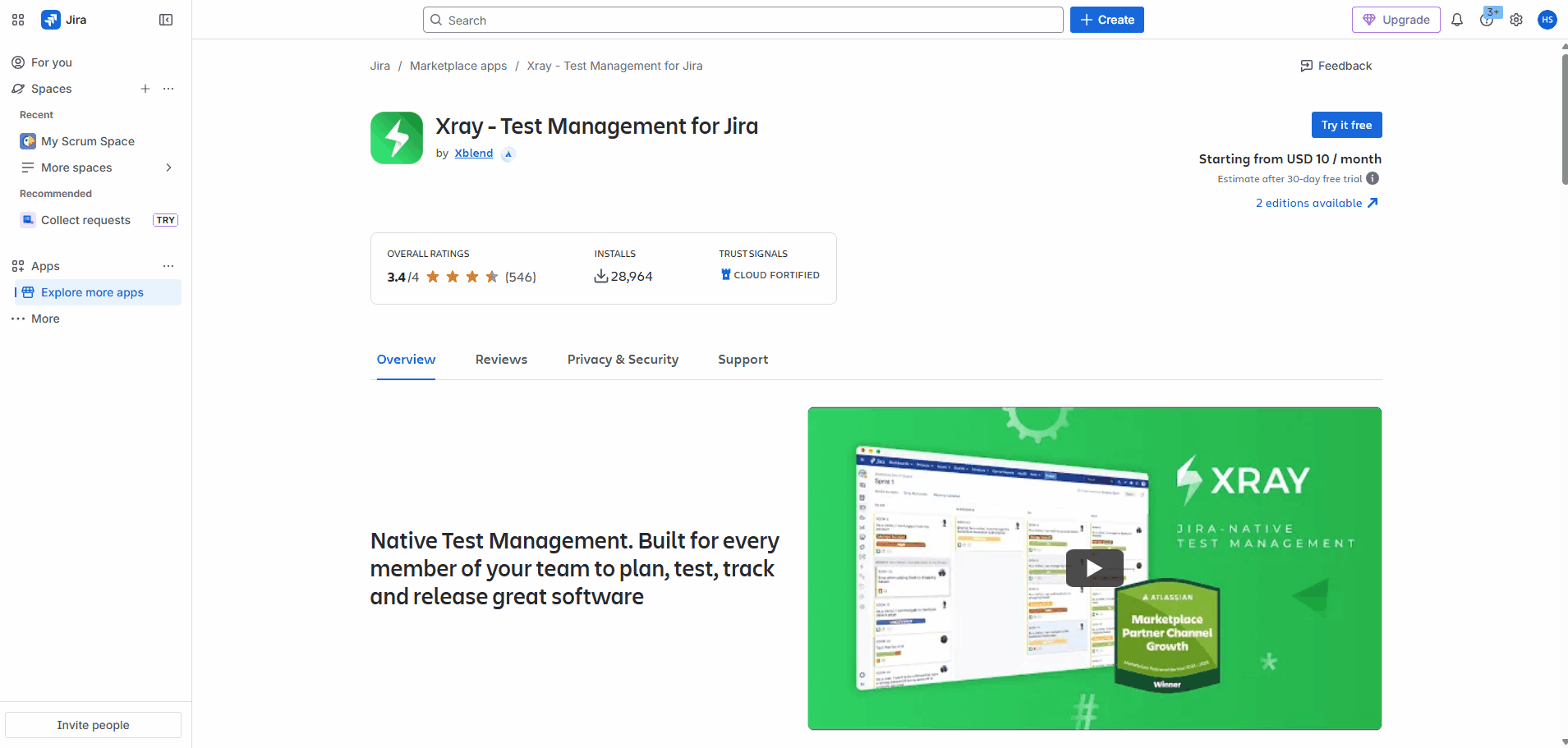Open the HS profile avatar
1568x748 pixels.
(1547, 20)
